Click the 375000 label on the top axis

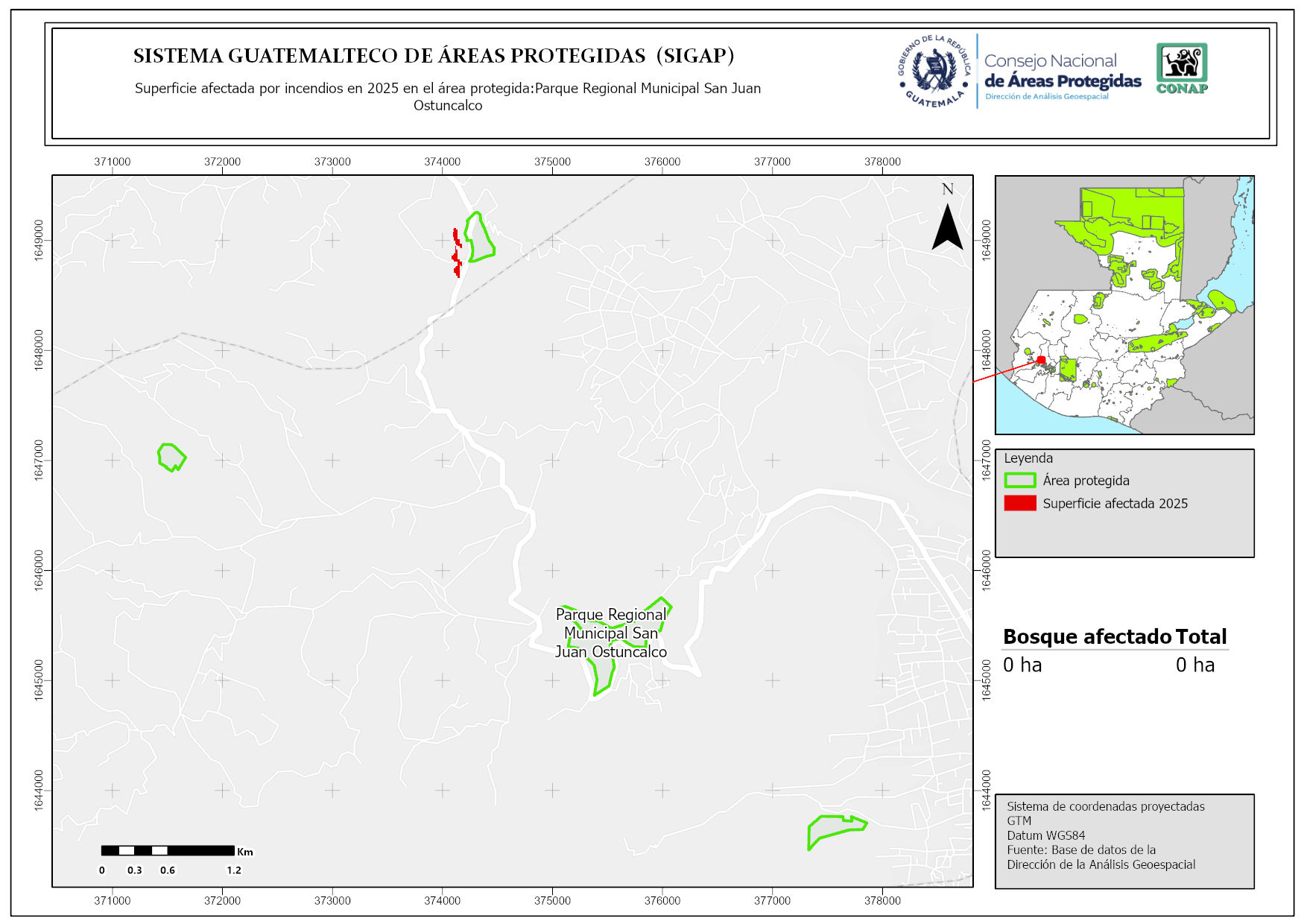tap(552, 162)
